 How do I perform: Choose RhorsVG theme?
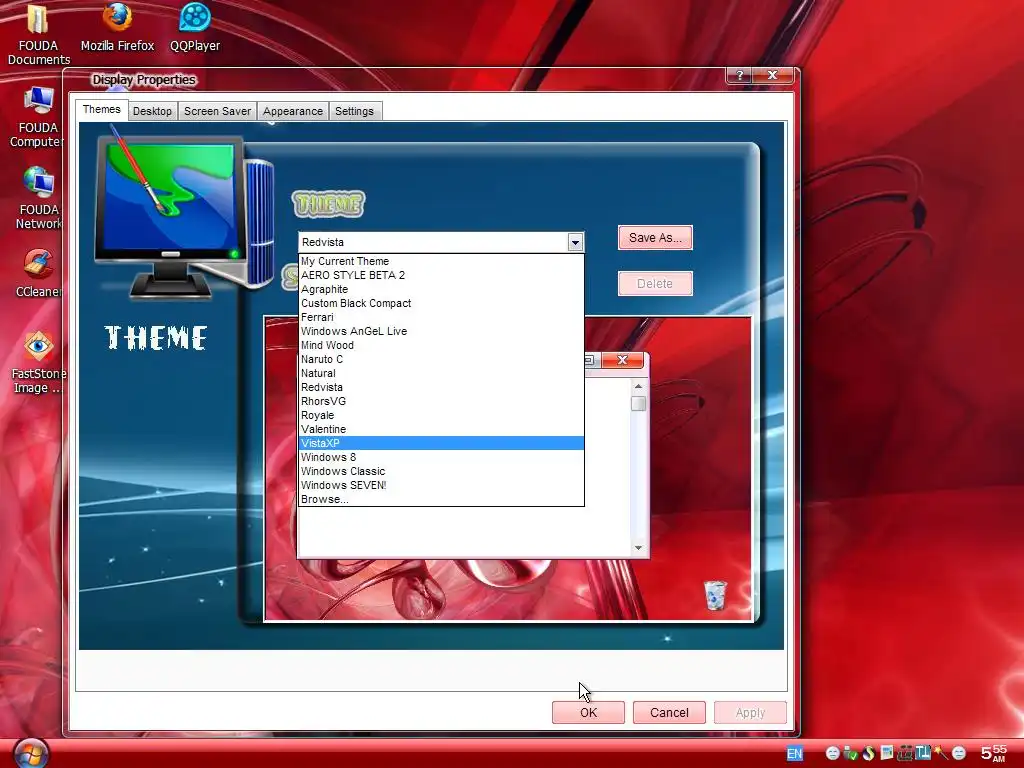pyautogui.click(x=441, y=401)
